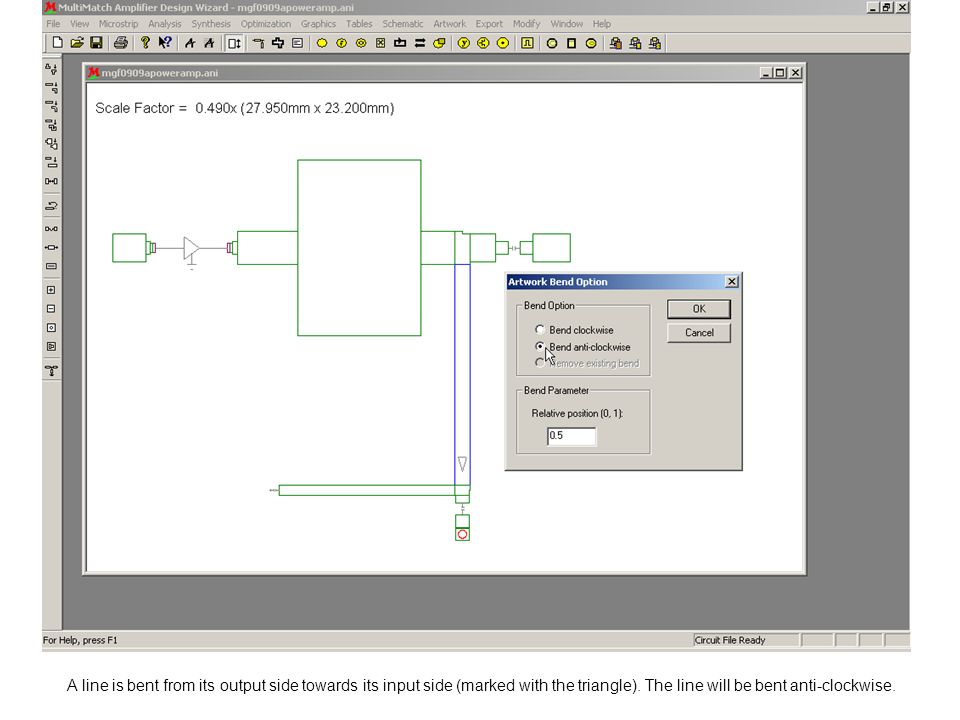This screenshot has height=720, width=960.
Task: Click the red circle element in artwork
Action: point(462,534)
